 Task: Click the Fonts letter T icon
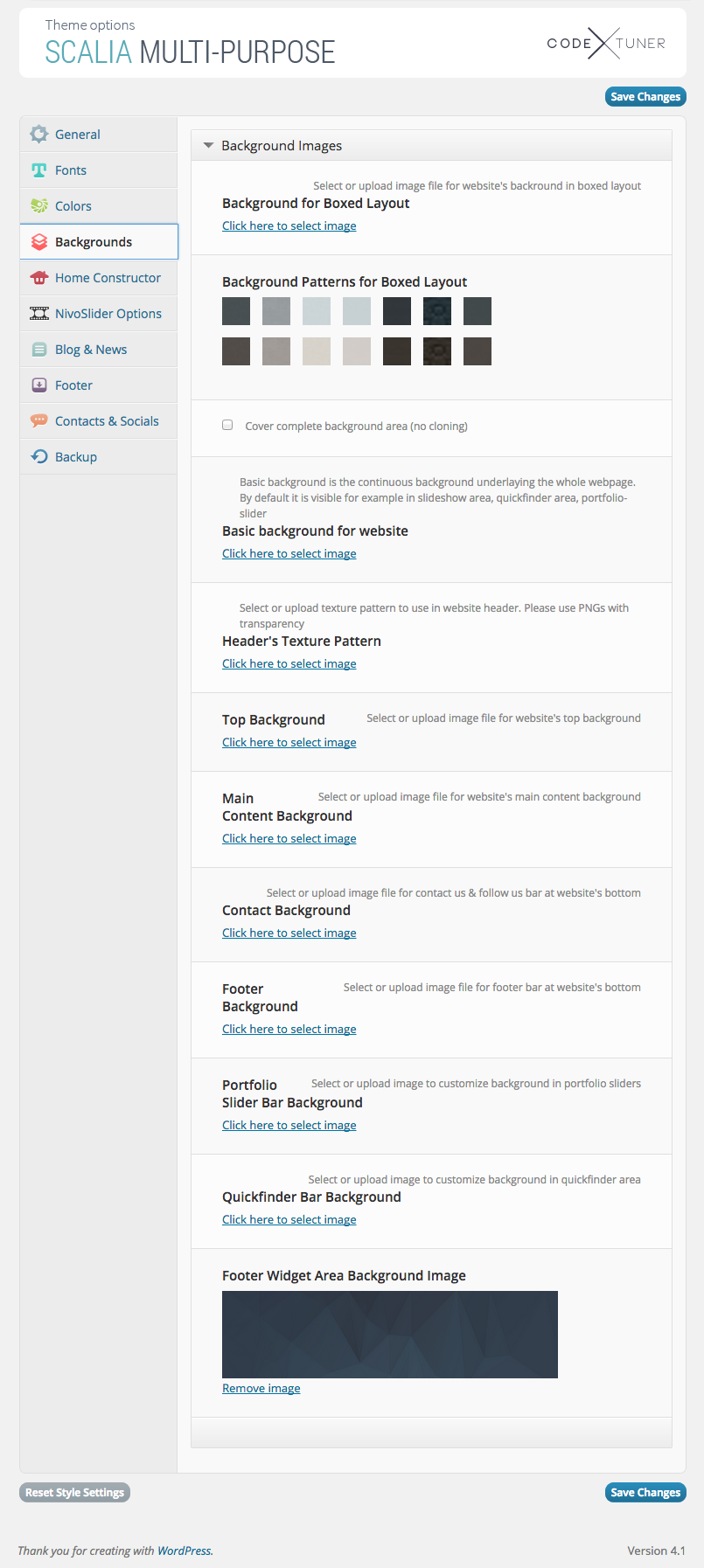click(x=38, y=170)
